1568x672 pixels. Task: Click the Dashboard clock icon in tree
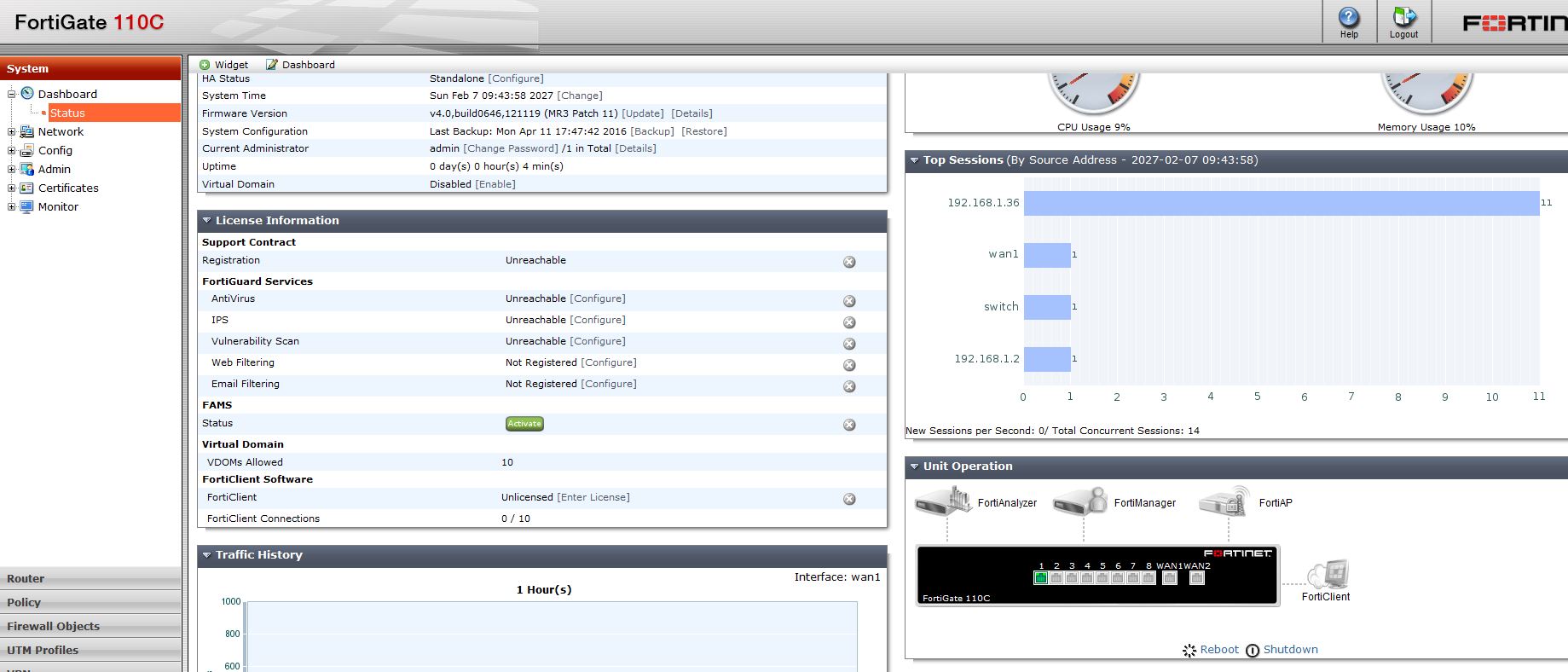pos(27,93)
